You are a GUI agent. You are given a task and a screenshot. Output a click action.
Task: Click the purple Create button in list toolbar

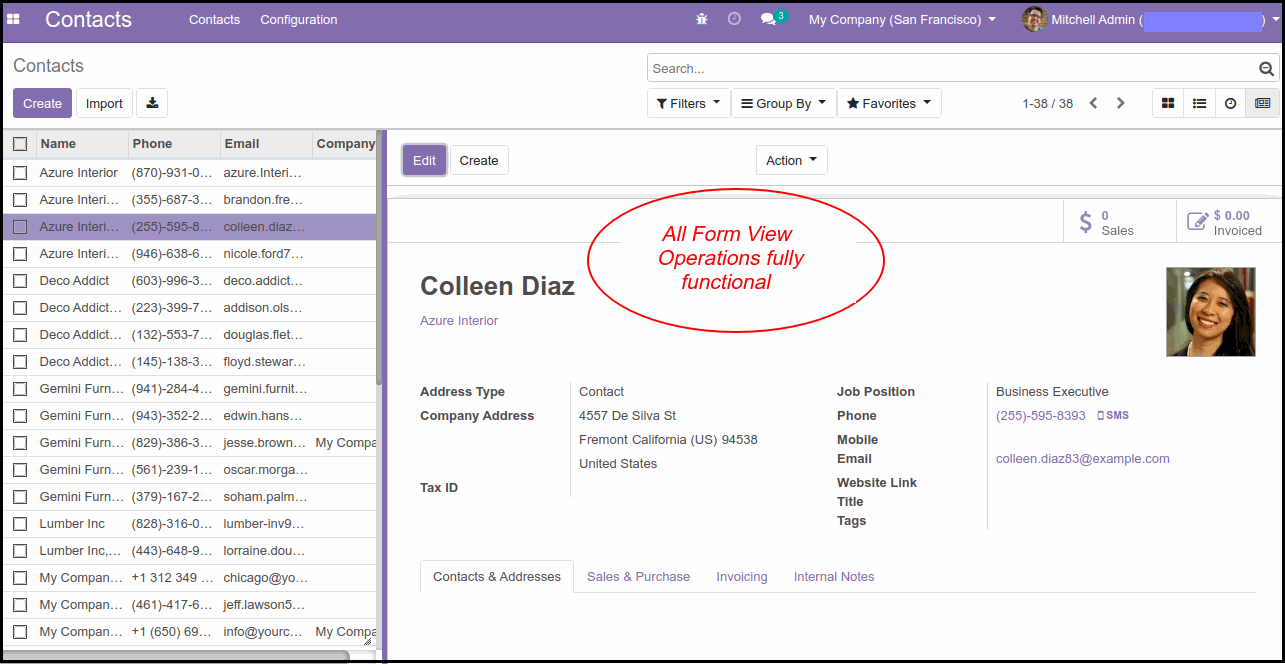(x=42, y=103)
